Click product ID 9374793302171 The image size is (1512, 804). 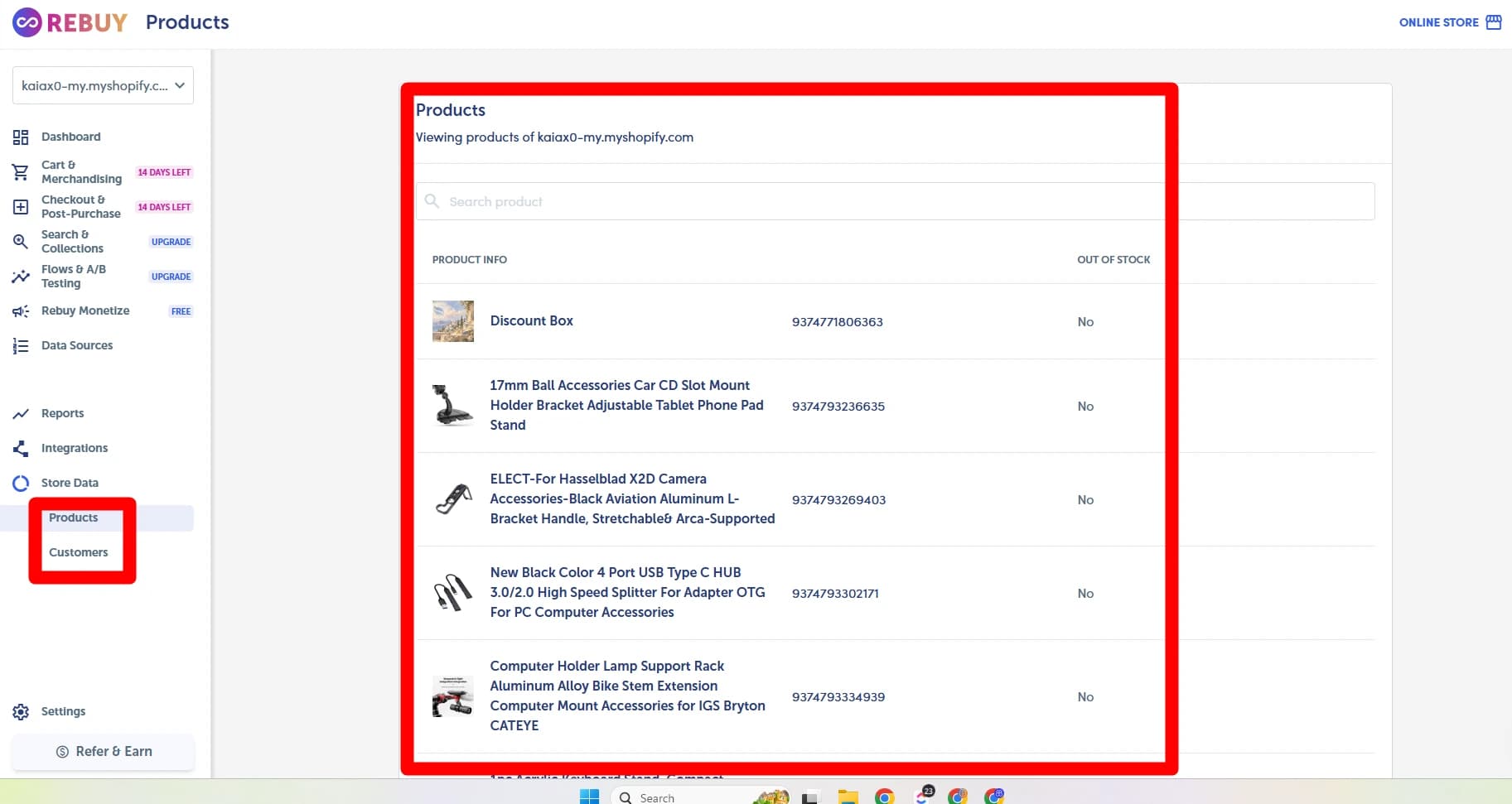(x=835, y=593)
